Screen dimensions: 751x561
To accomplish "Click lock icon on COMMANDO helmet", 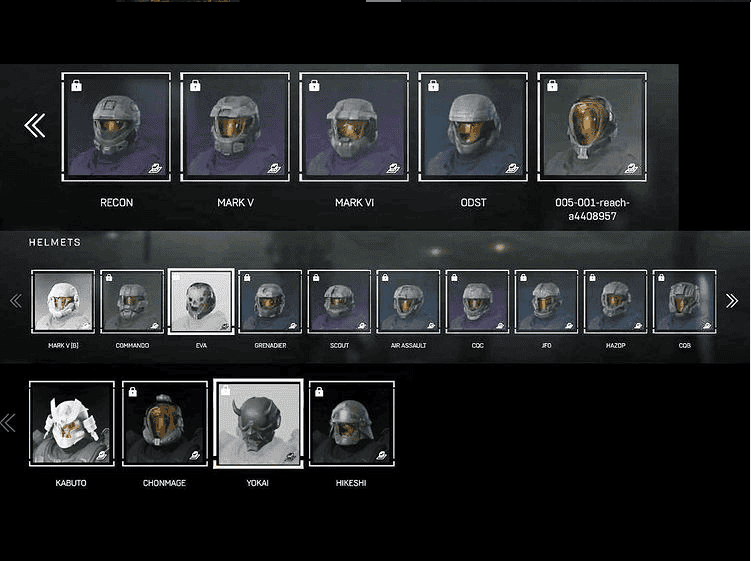I will (109, 278).
